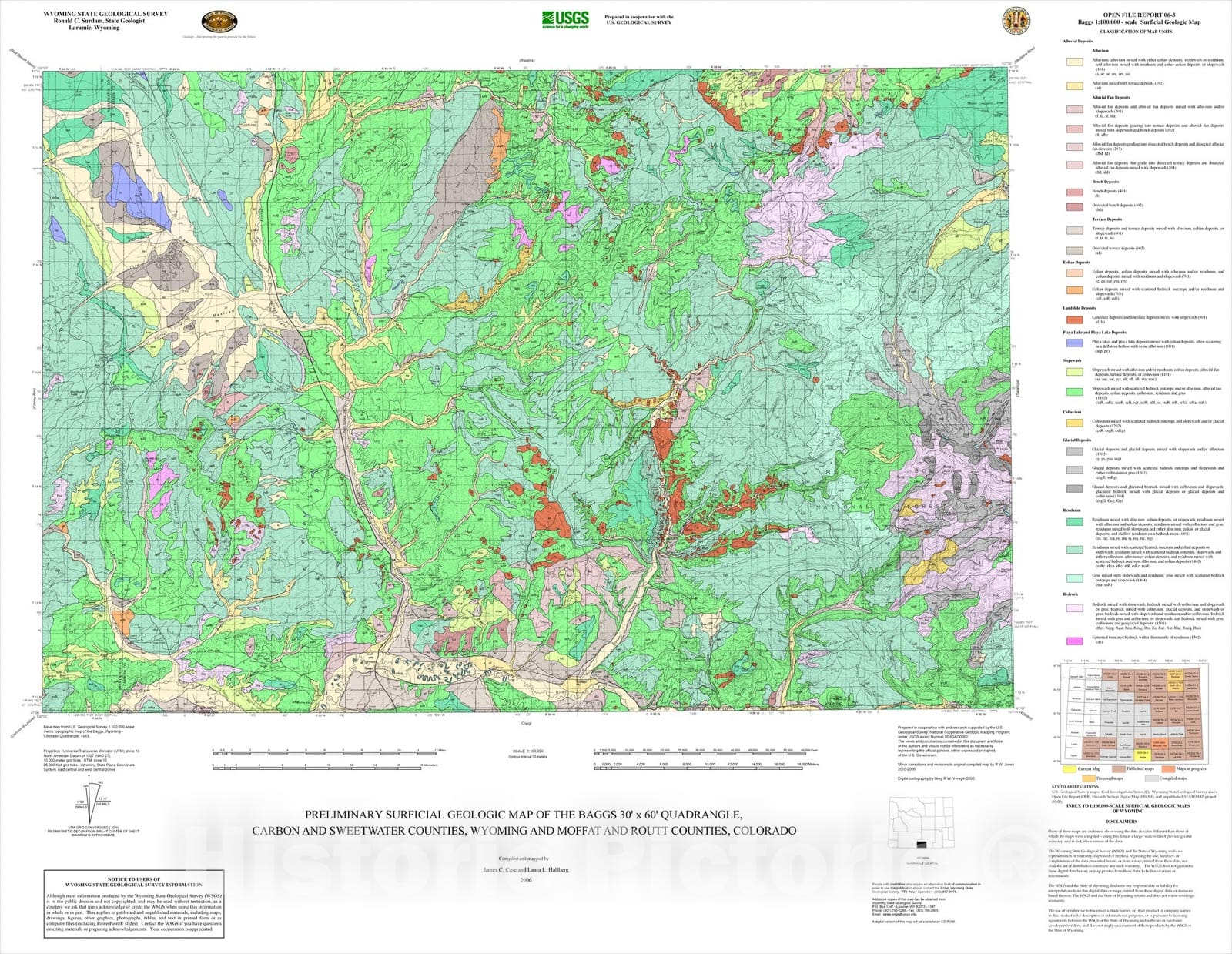Screen dimensions: 1232x954
Task: Select the yellow Alluvium mixed with terrace deposits swatch
Action: pyautogui.click(x=1074, y=86)
